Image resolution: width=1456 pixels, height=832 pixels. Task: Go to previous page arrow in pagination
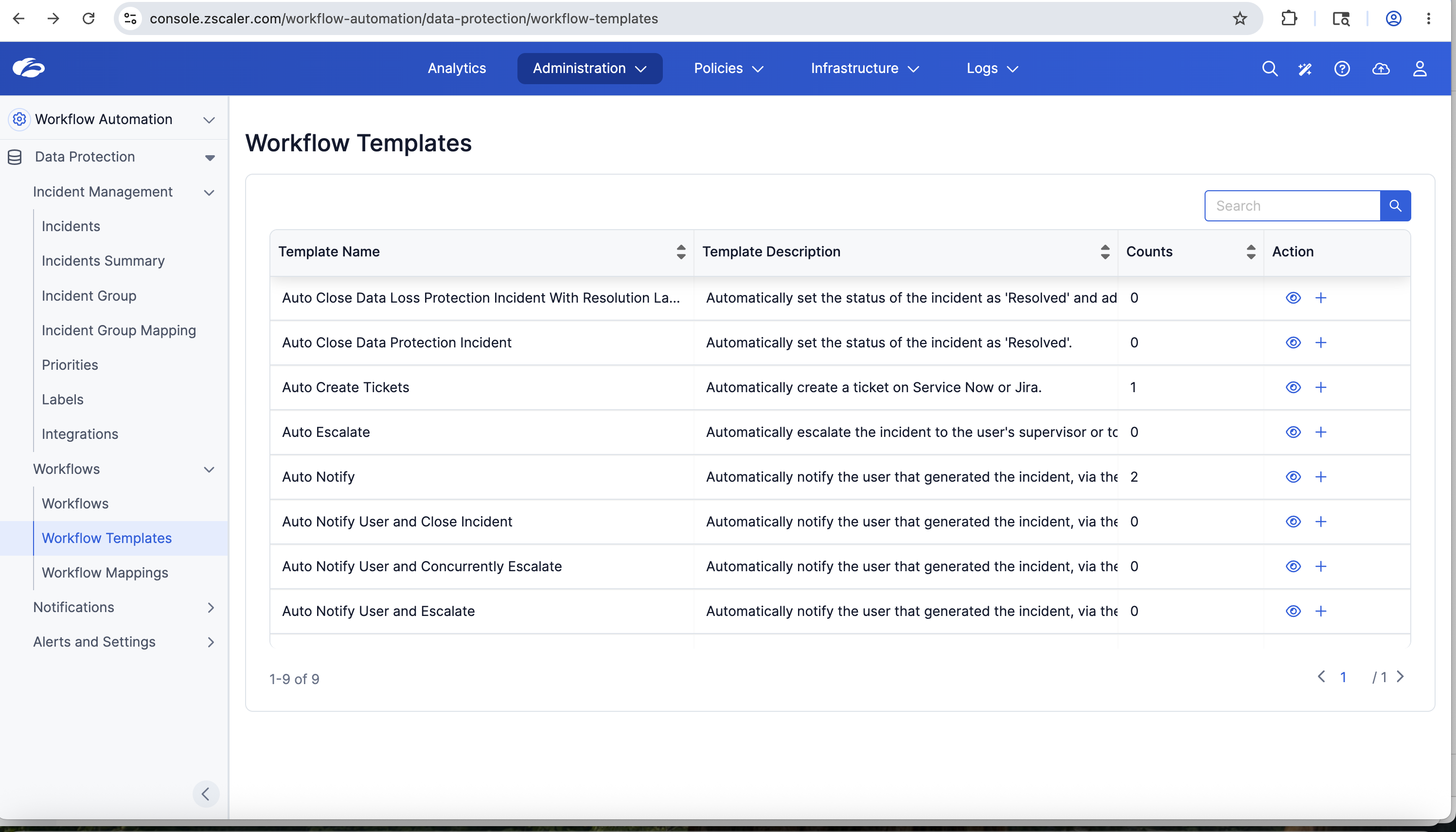pos(1321,677)
